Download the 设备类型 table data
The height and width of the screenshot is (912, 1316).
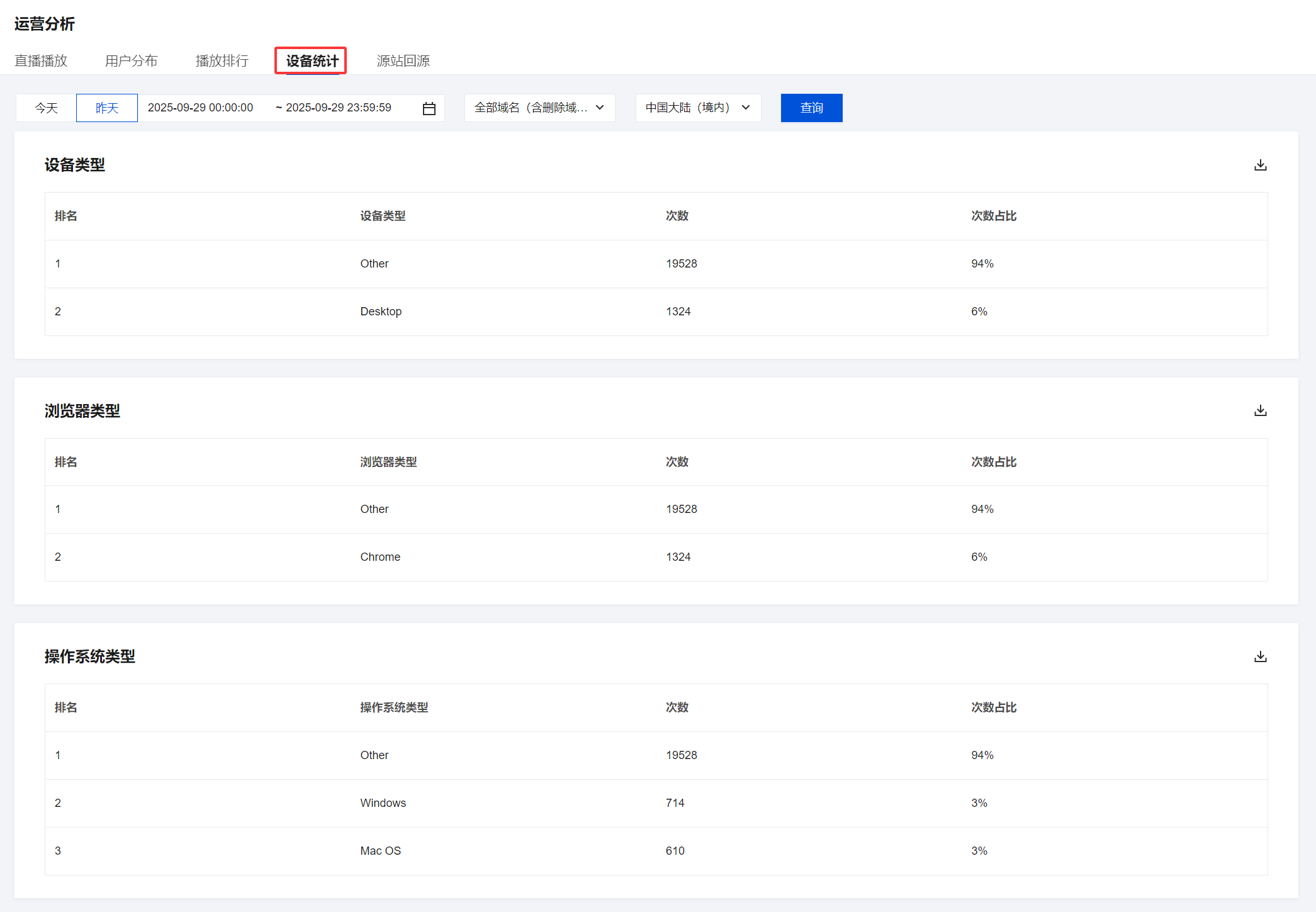(1260, 165)
